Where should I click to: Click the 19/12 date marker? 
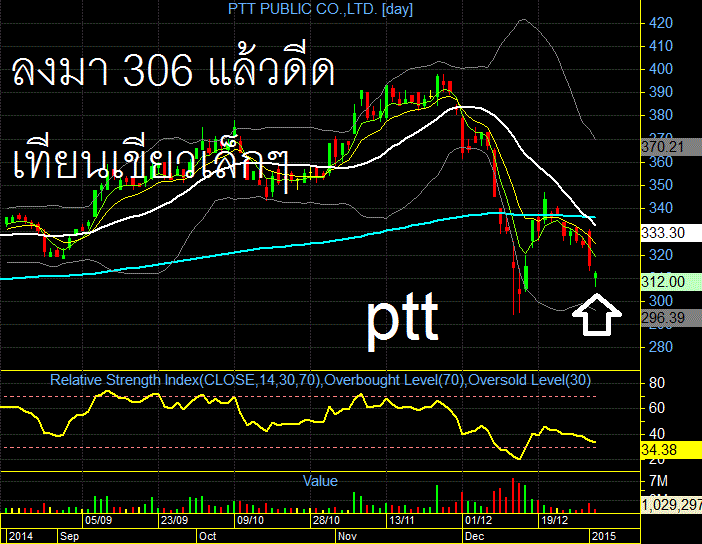554,521
